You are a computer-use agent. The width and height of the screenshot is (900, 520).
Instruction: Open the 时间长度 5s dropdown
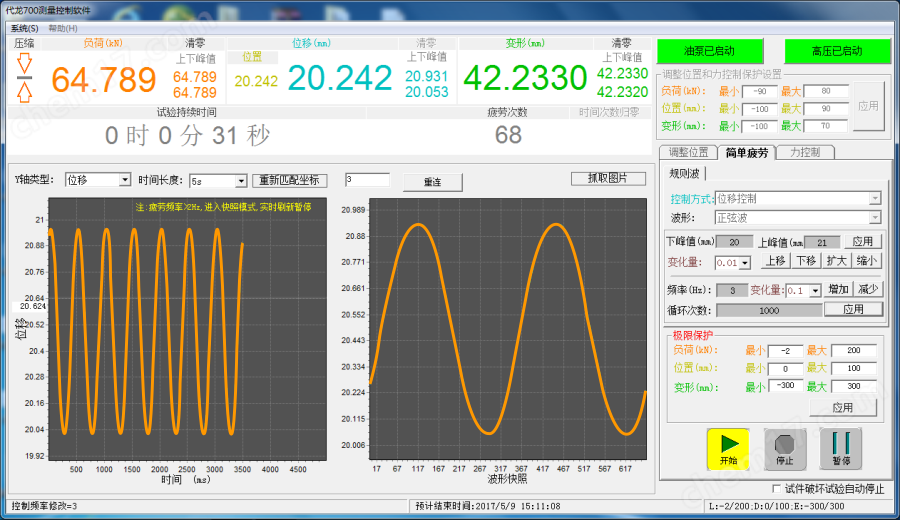(241, 181)
